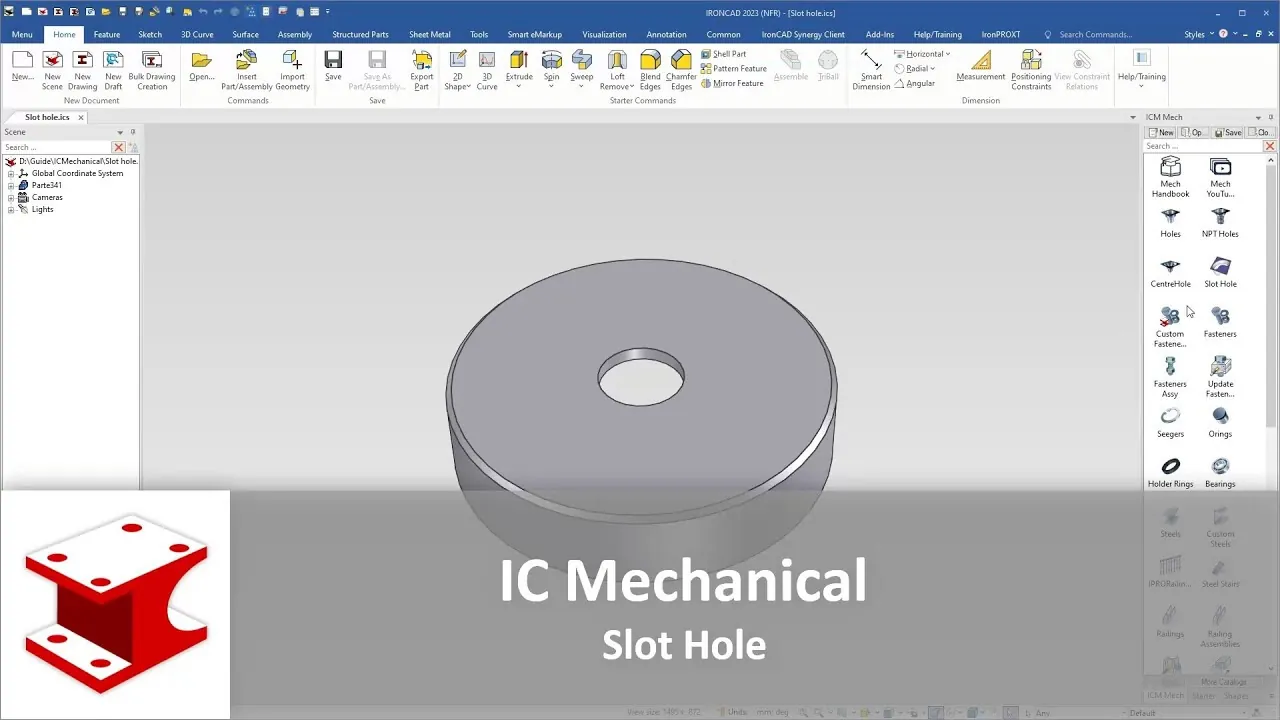This screenshot has width=1280, height=720.
Task: Select the Bearings catalog item
Action: coord(1220,473)
